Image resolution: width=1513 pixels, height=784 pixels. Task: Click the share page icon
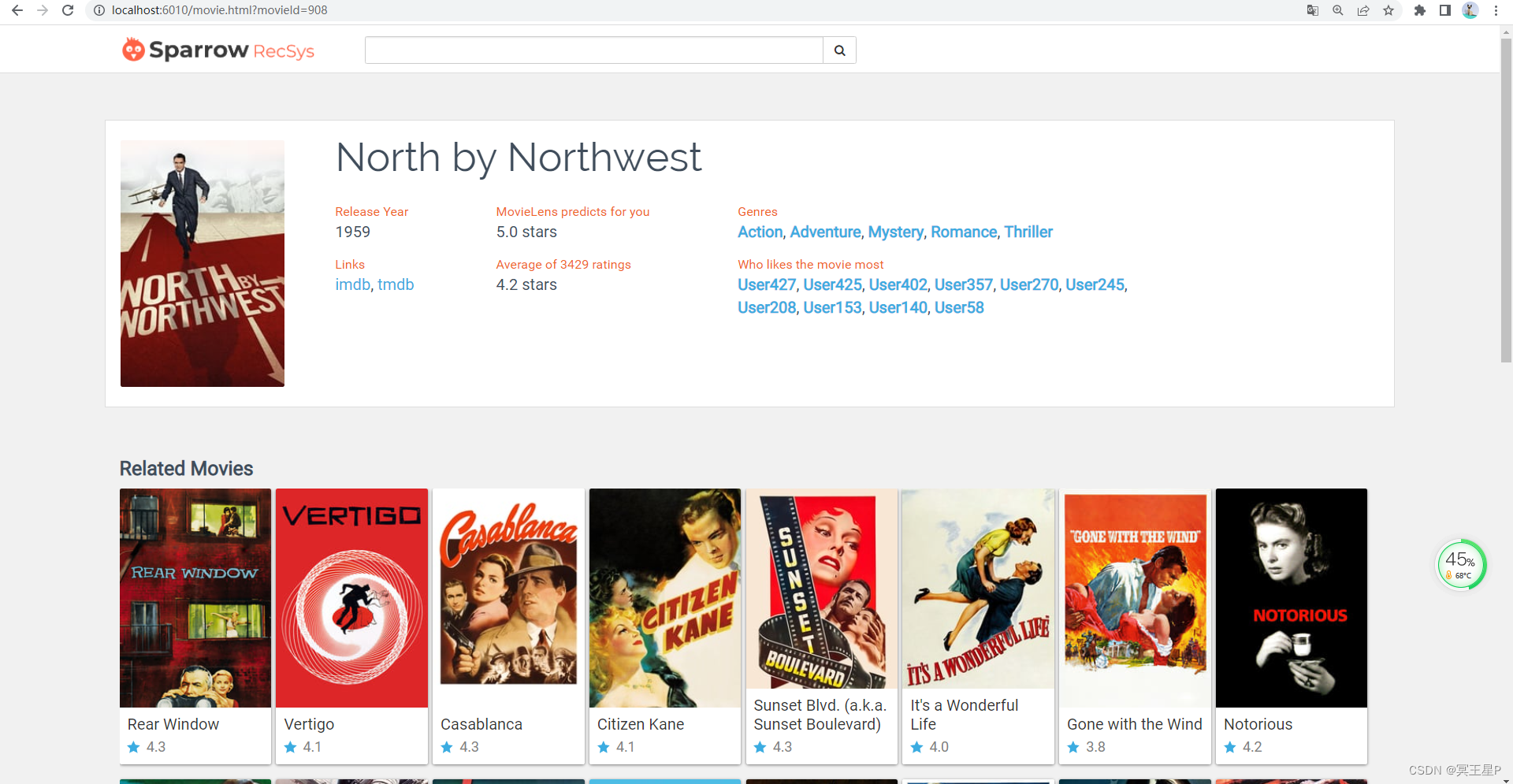(1363, 10)
